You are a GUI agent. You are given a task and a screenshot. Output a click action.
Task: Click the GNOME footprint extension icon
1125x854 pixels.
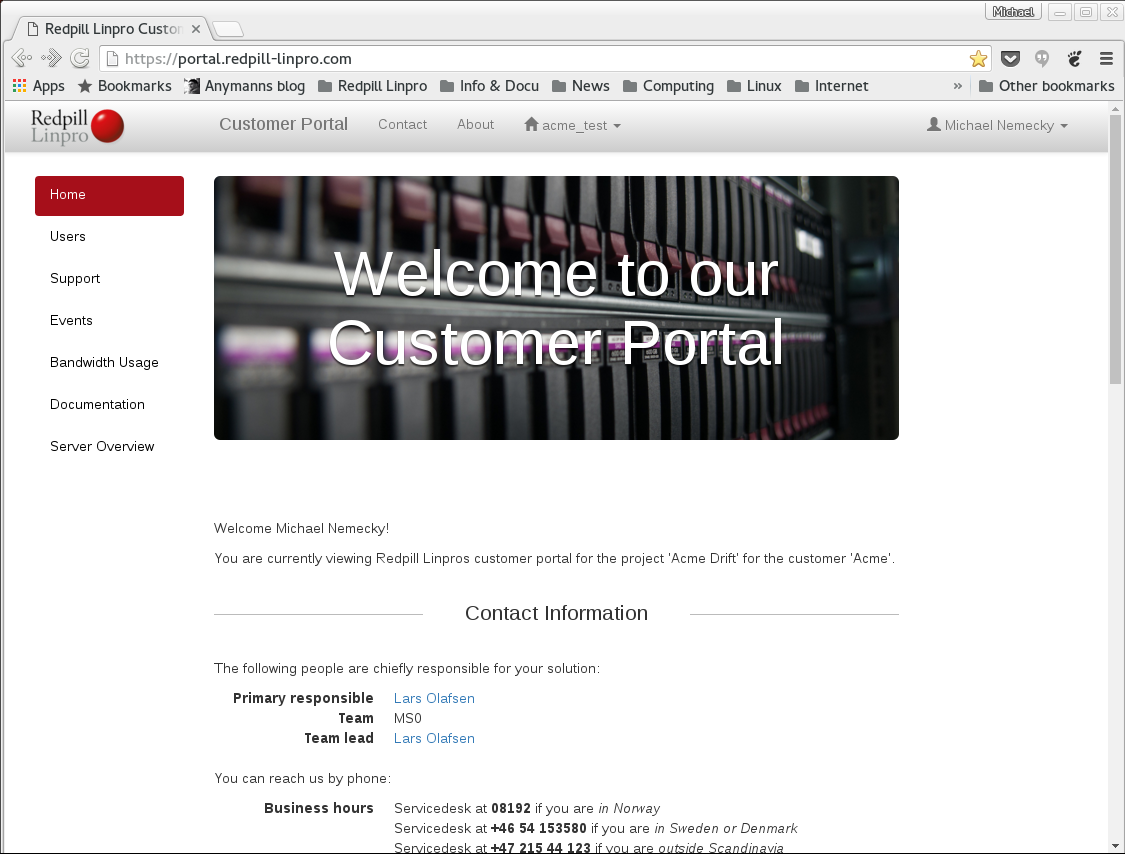[1073, 59]
